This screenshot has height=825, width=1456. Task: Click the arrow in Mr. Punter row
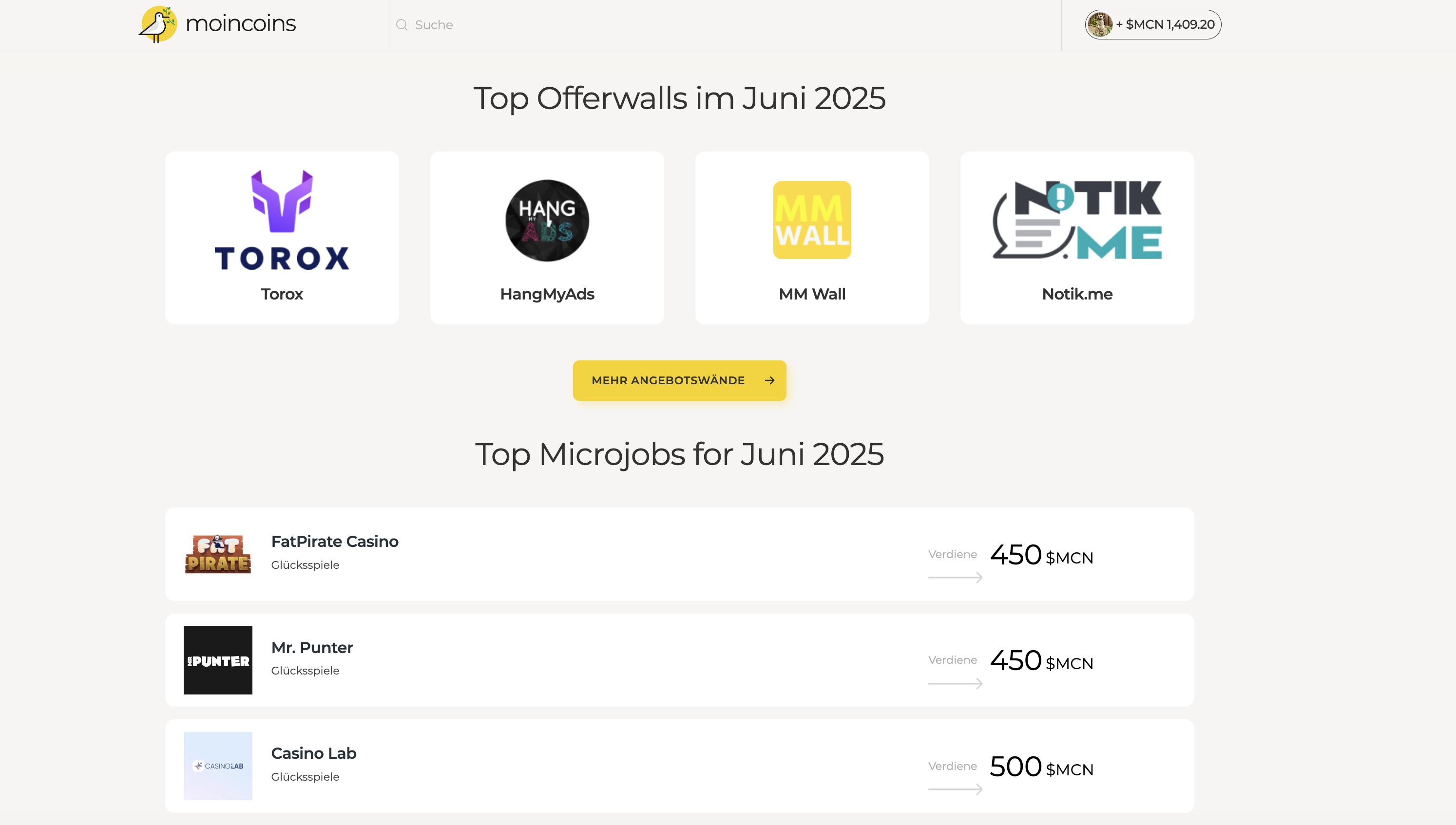click(x=955, y=683)
